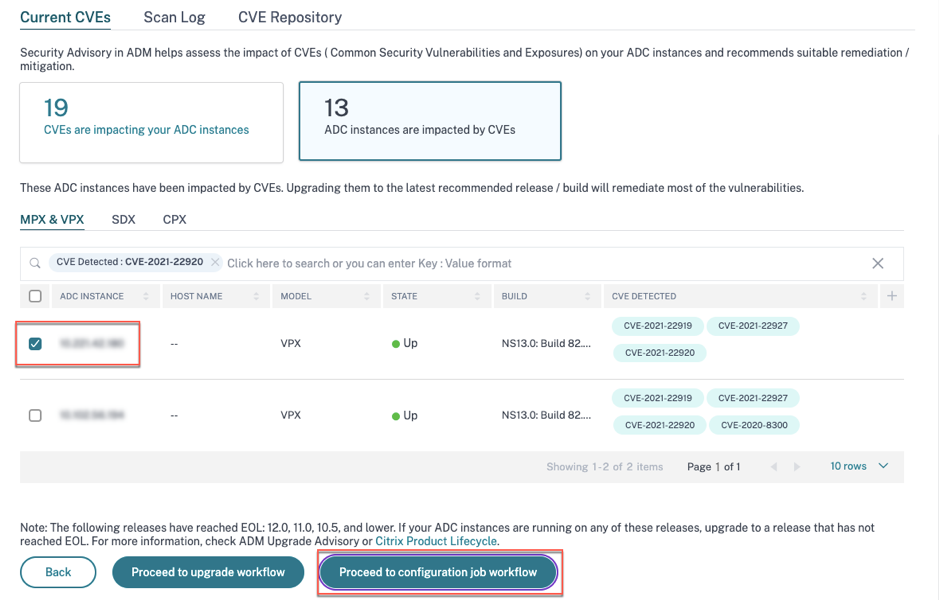The height and width of the screenshot is (600, 939).
Task: Select the SDX tab
Action: click(123, 219)
